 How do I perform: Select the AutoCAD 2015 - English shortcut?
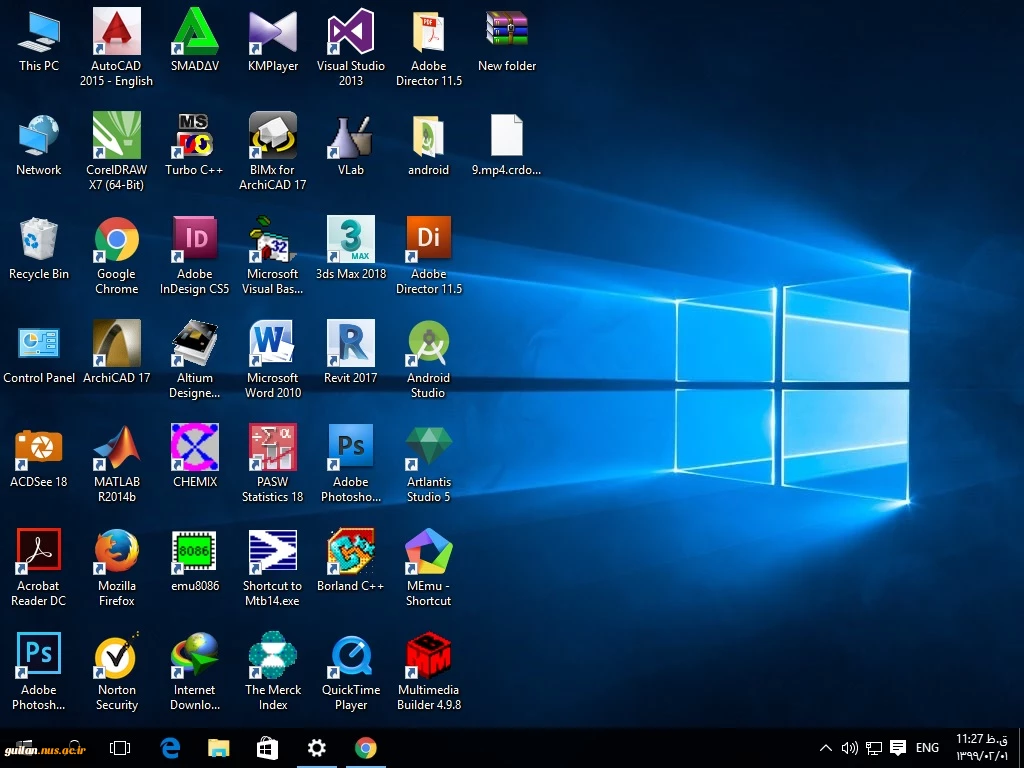[x=116, y=47]
